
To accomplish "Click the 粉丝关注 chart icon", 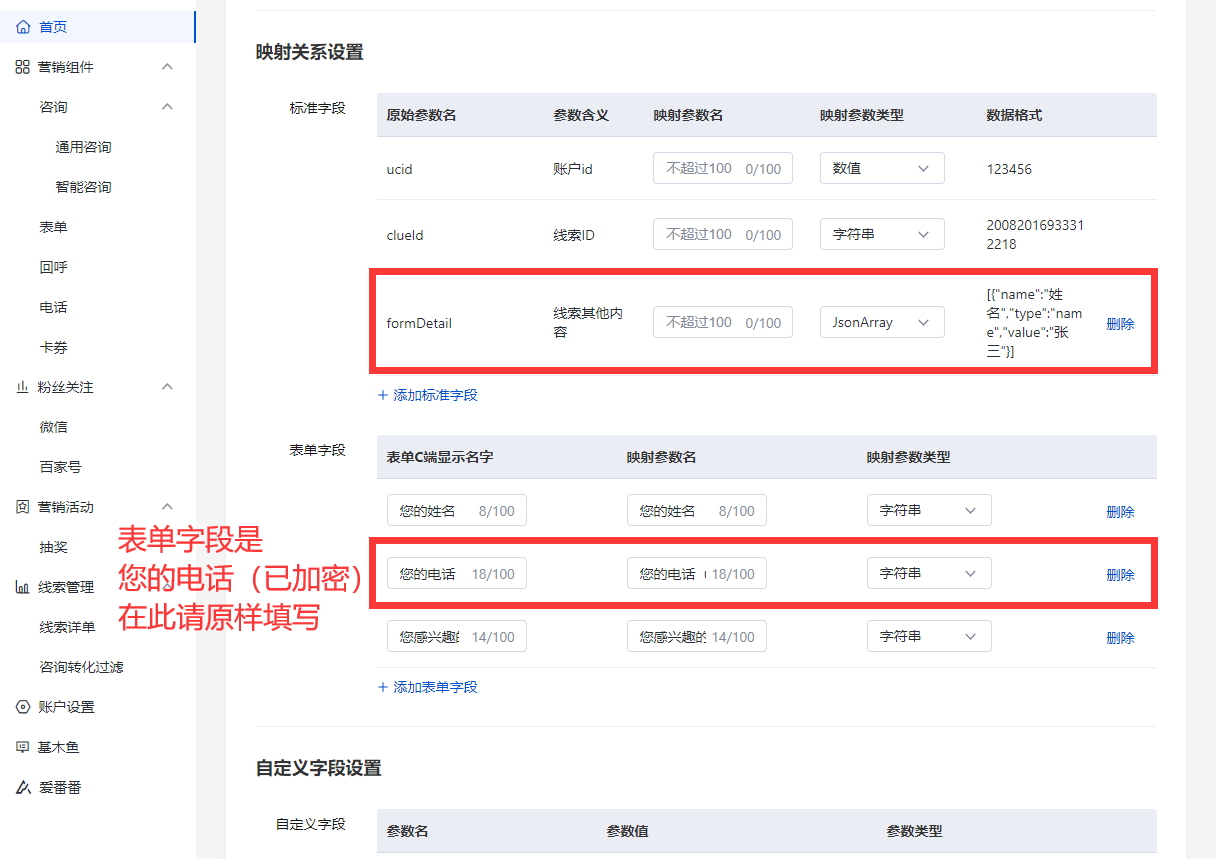I will [22, 387].
